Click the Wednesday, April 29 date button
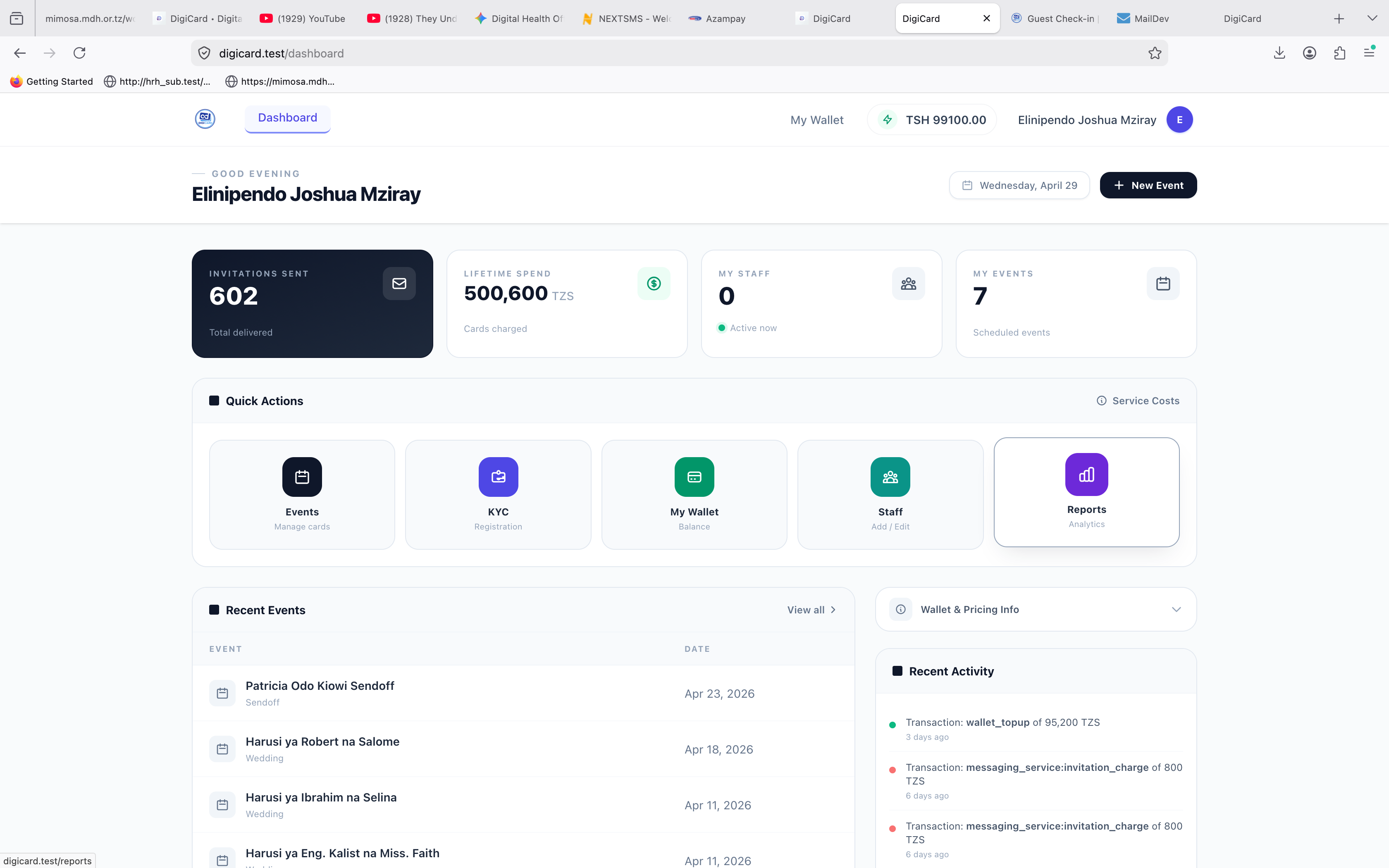This screenshot has height=868, width=1389. tap(1019, 186)
